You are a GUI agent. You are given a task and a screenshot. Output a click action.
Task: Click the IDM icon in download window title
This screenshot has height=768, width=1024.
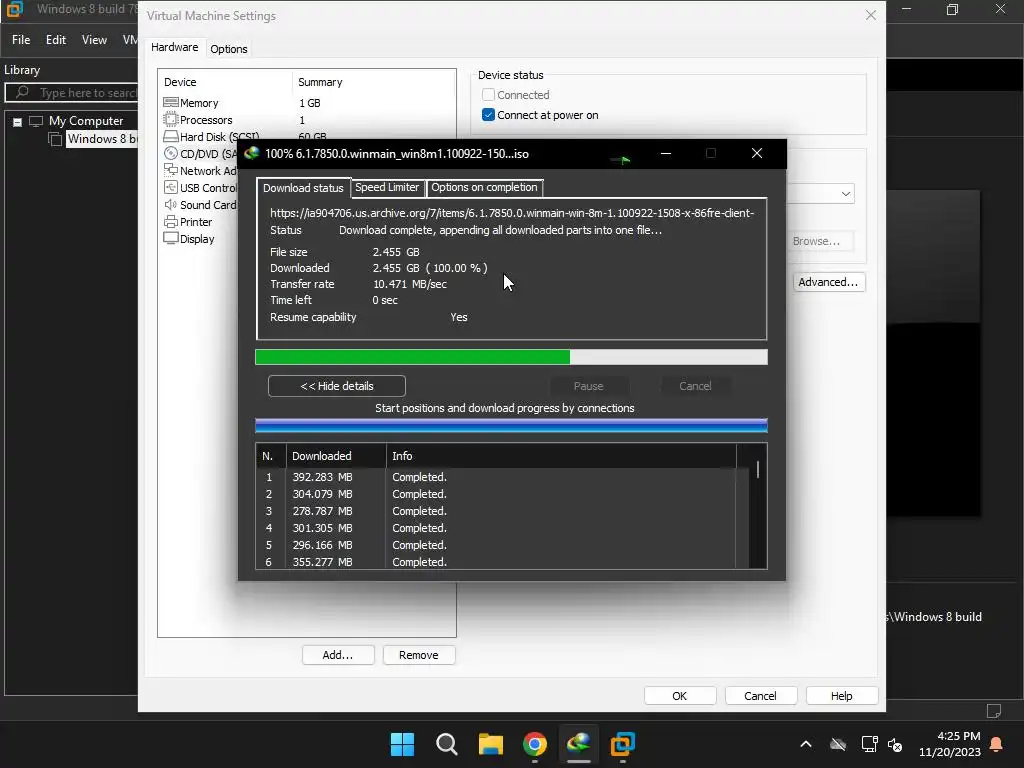click(x=251, y=153)
